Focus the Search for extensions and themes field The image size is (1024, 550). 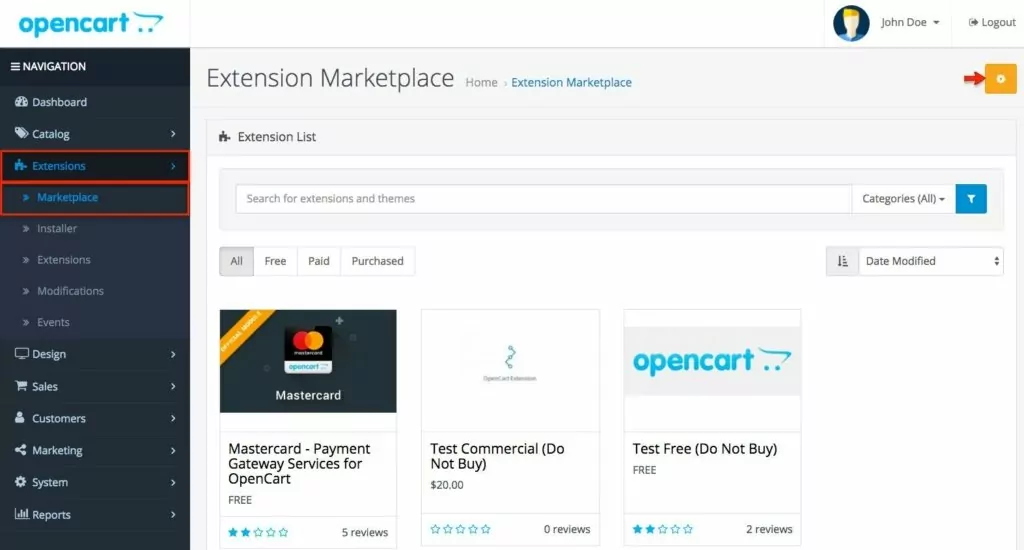tap(543, 199)
